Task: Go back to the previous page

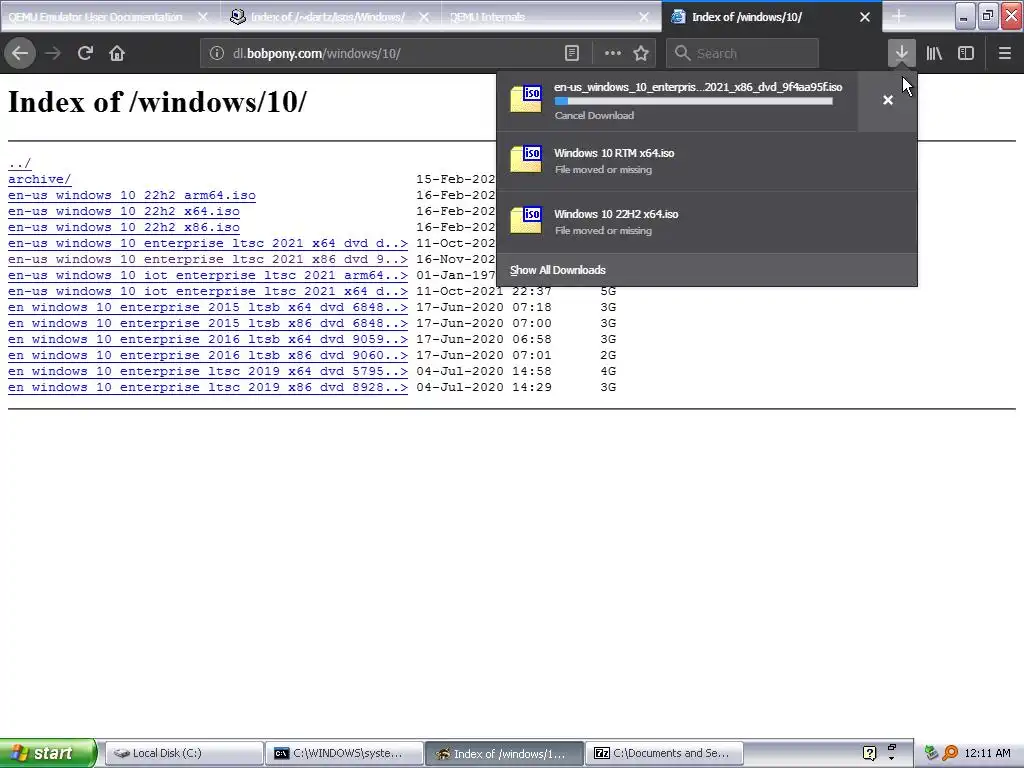Action: tap(20, 54)
